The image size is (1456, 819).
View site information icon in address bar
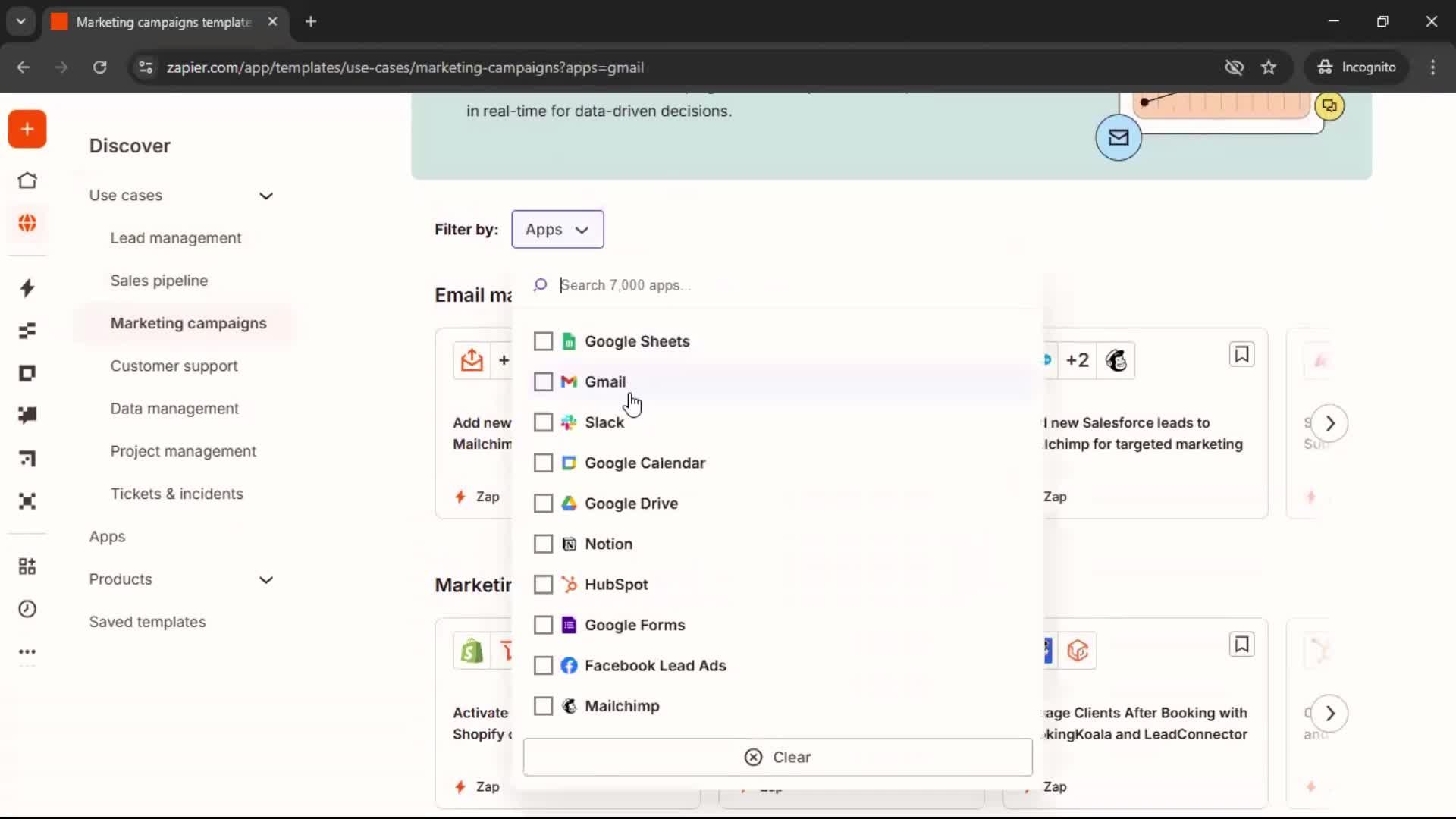146,67
